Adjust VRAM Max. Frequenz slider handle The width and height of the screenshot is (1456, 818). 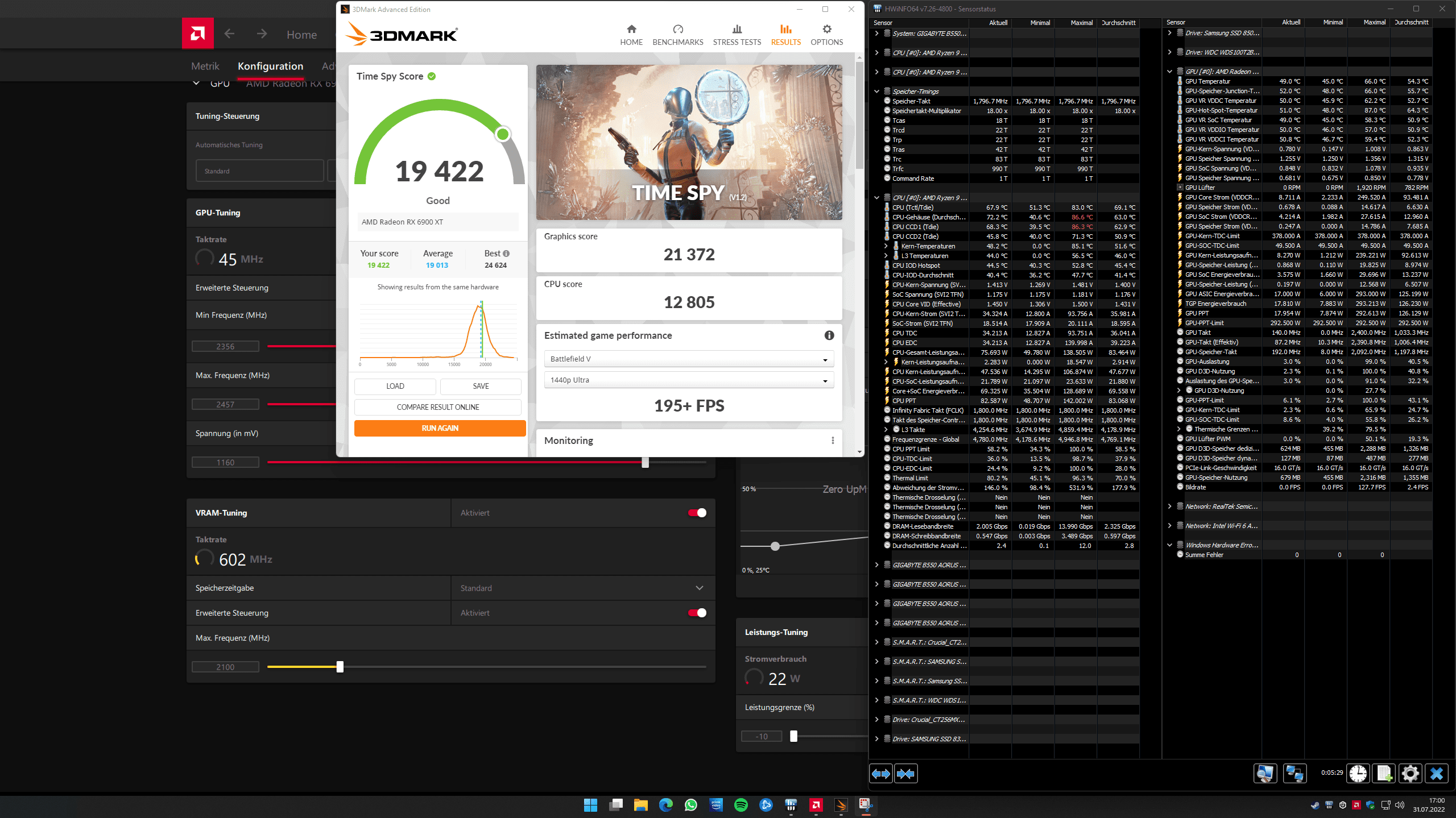[340, 667]
